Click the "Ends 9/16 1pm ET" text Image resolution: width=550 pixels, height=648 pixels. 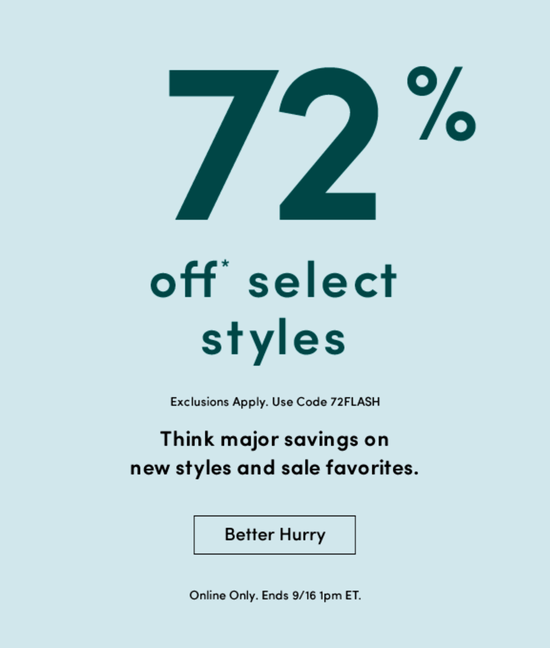coord(311,596)
